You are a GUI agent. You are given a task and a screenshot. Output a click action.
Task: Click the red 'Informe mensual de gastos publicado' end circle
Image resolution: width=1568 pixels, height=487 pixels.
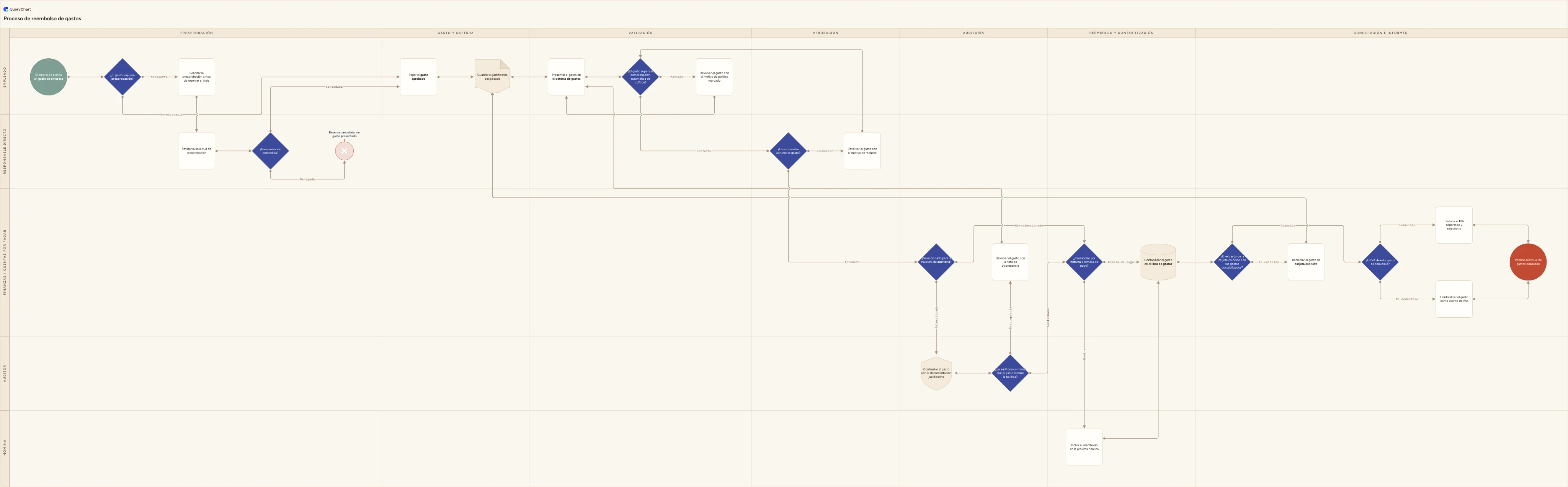click(1528, 262)
